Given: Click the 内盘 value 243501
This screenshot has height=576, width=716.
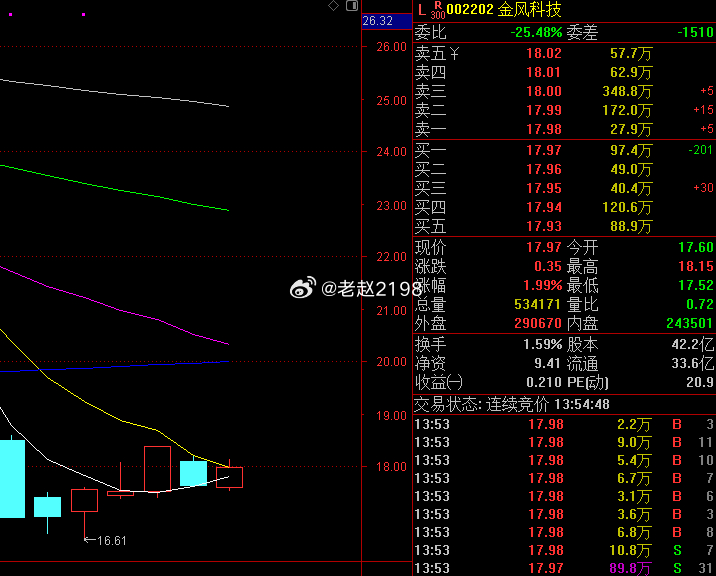Looking at the screenshot, I should pos(690,323).
